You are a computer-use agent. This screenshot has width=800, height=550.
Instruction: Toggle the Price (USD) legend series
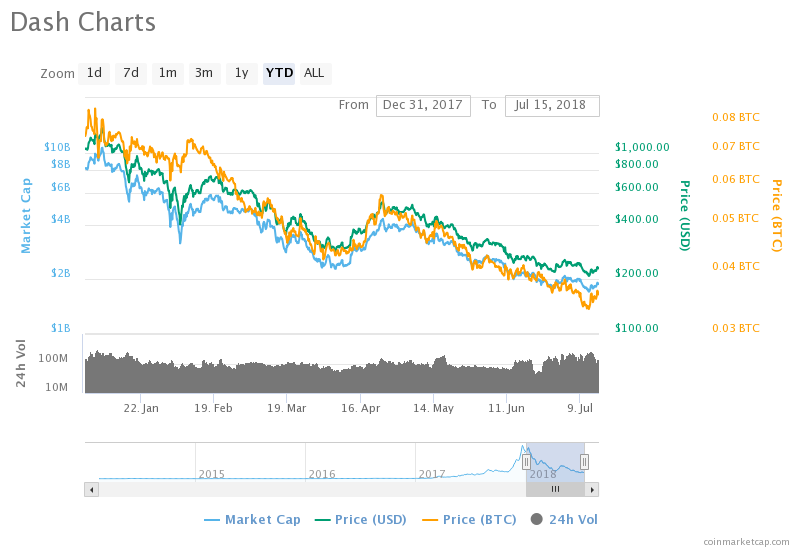(x=360, y=520)
